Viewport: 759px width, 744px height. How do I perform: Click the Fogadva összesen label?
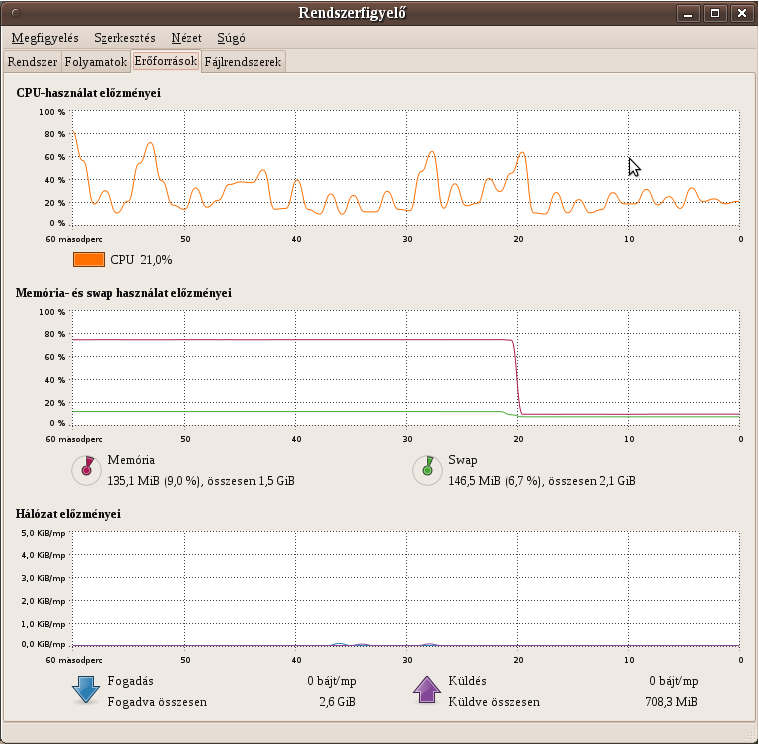[x=157, y=702]
